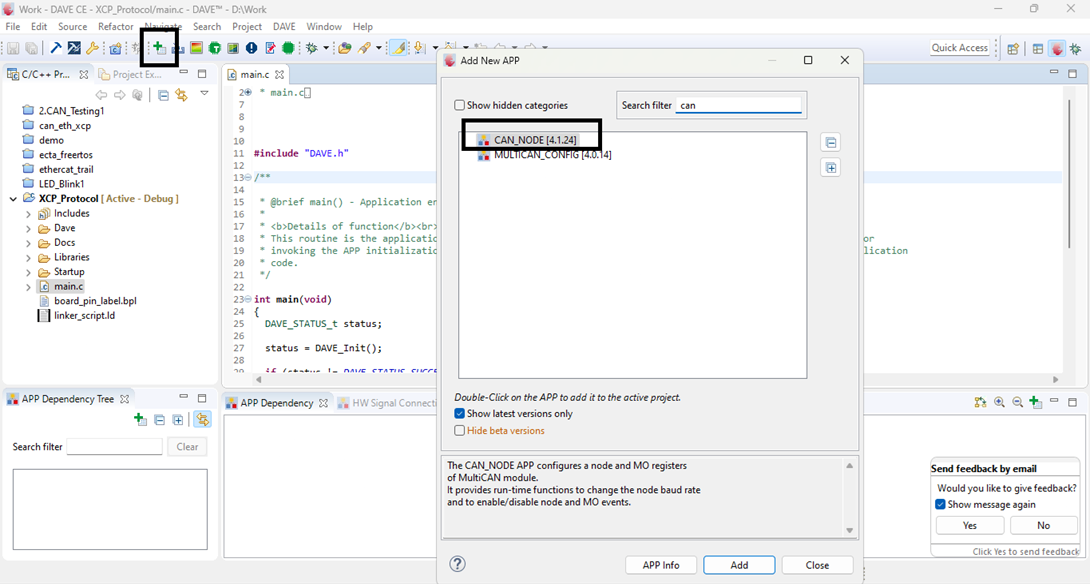Click the Add New APP toolbar icon
Screen dimensions: 1090x584
(159, 47)
